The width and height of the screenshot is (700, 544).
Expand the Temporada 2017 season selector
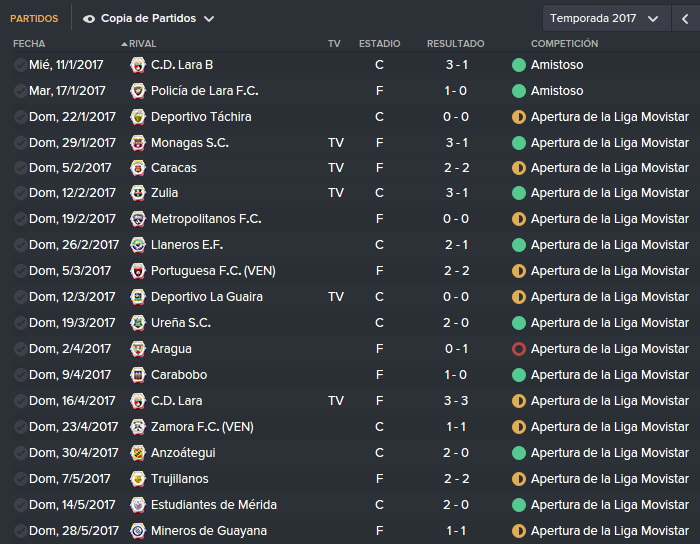(x=606, y=18)
